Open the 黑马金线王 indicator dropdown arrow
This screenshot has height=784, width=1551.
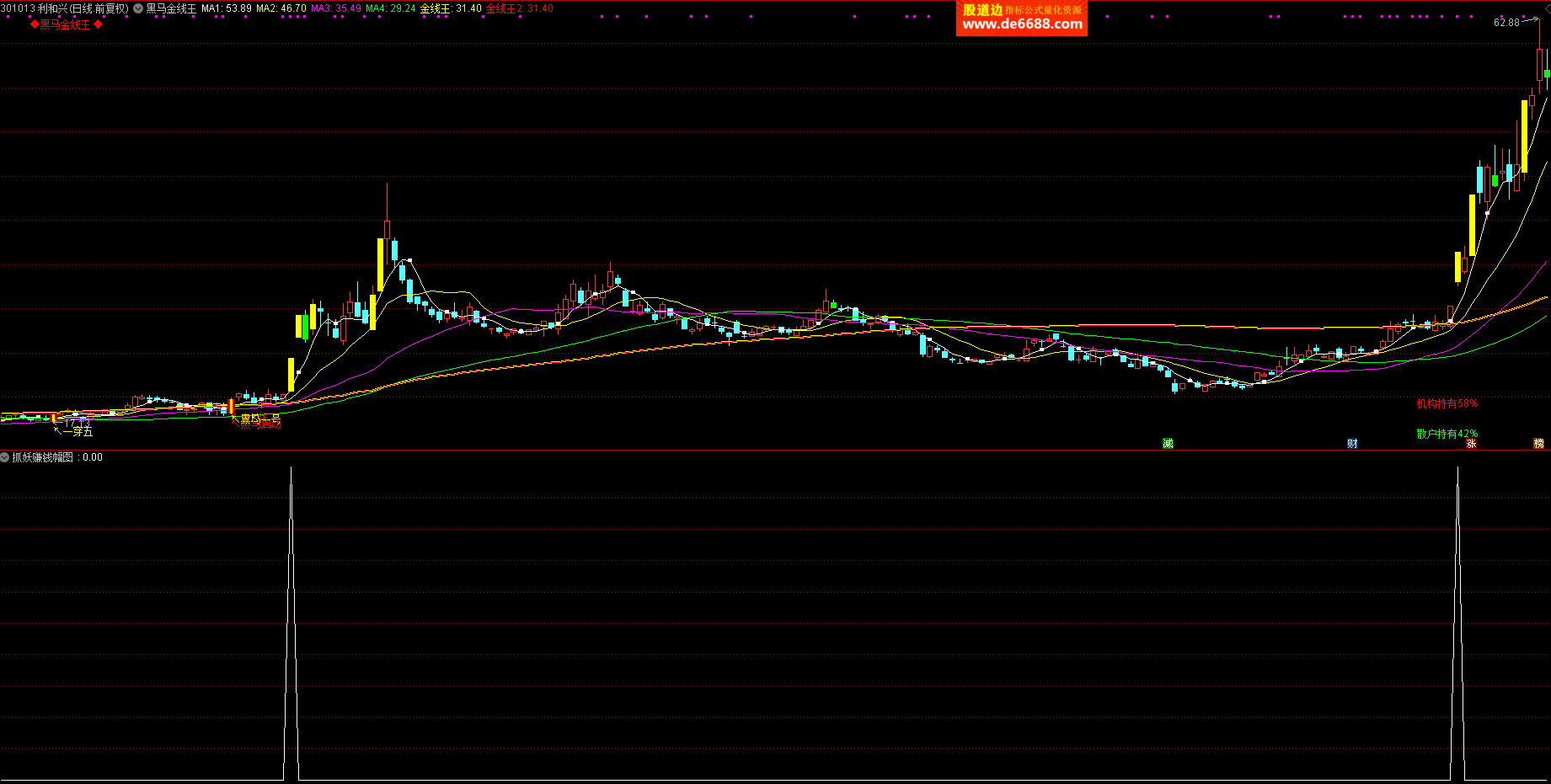138,8
